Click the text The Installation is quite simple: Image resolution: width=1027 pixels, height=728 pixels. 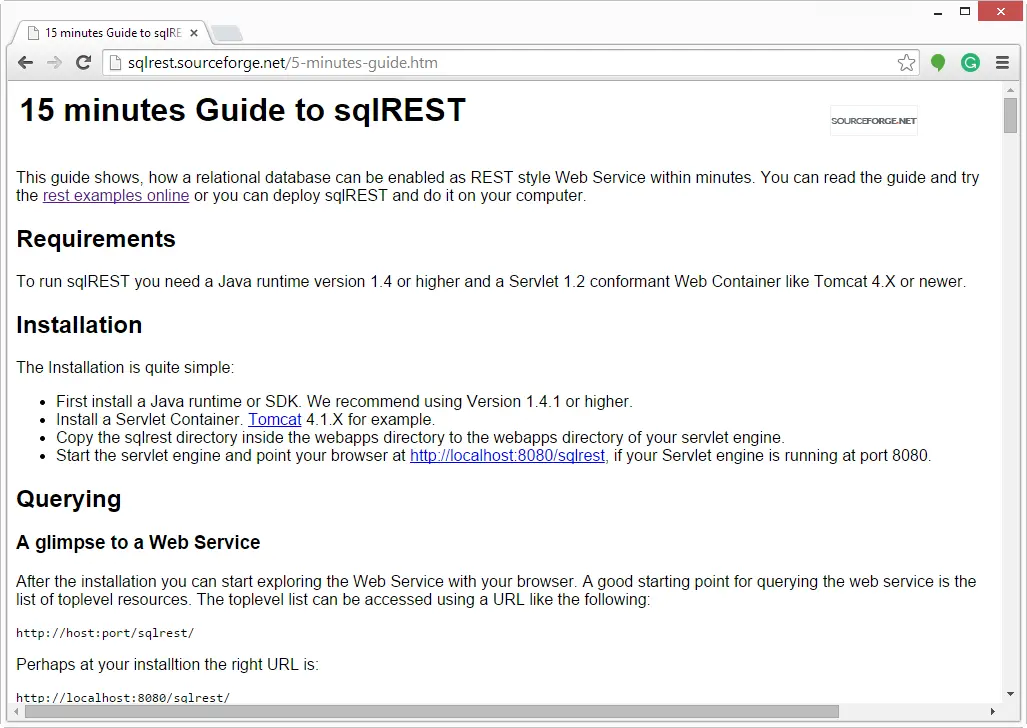[x=125, y=368]
